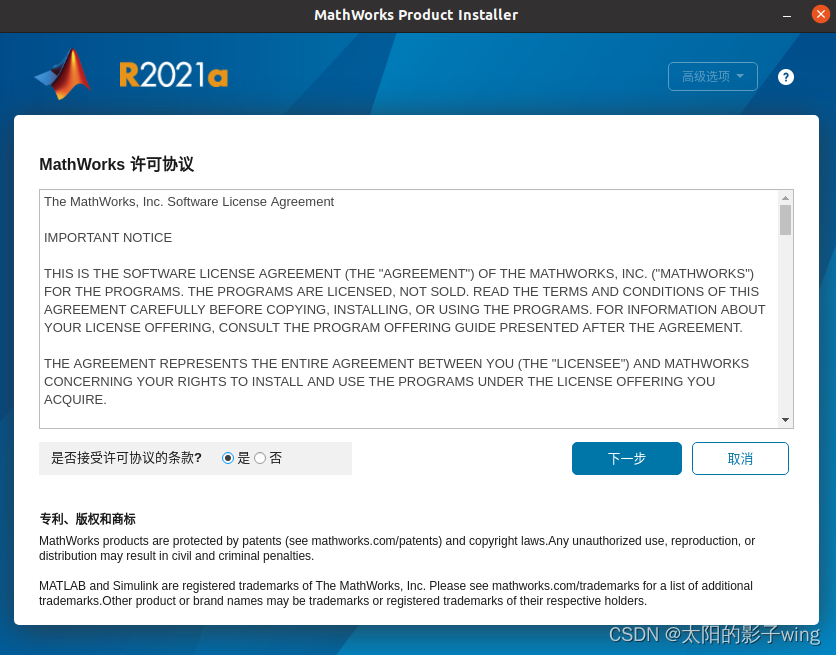
Task: Open Advanced Options via 高级选项
Action: (712, 76)
